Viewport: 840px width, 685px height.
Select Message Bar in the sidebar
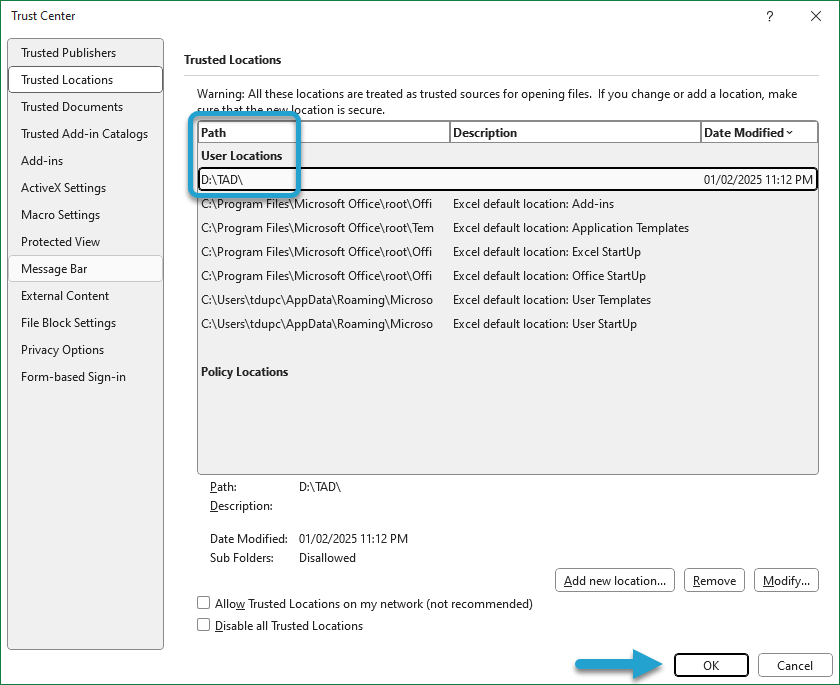[86, 269]
